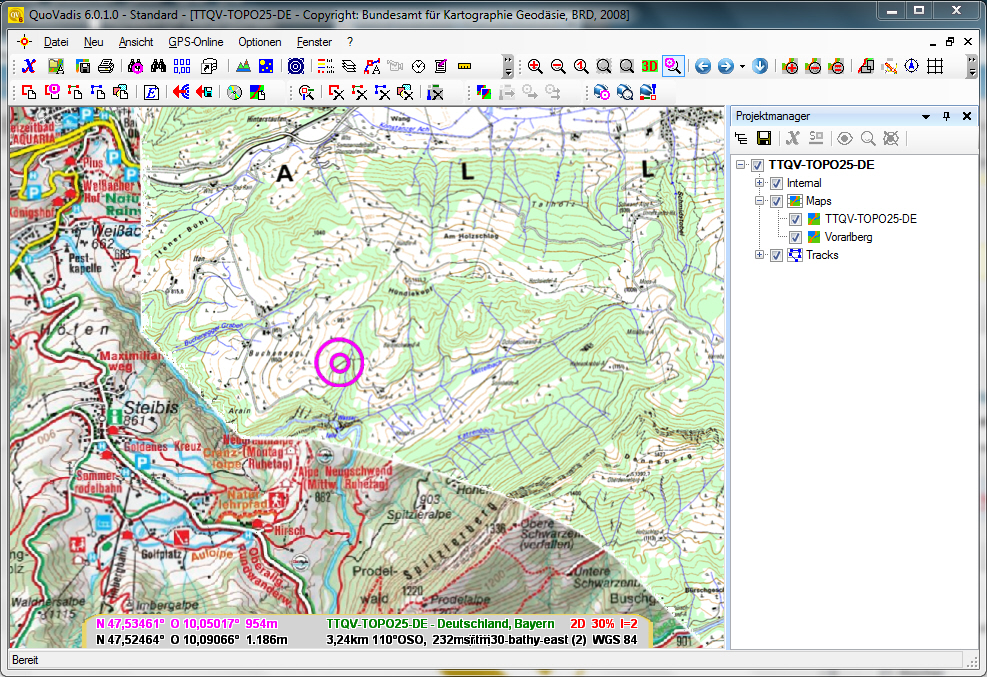Image resolution: width=987 pixels, height=677 pixels.
Task: Select the Vorarlberg map entry
Action: pyautogui.click(x=849, y=237)
